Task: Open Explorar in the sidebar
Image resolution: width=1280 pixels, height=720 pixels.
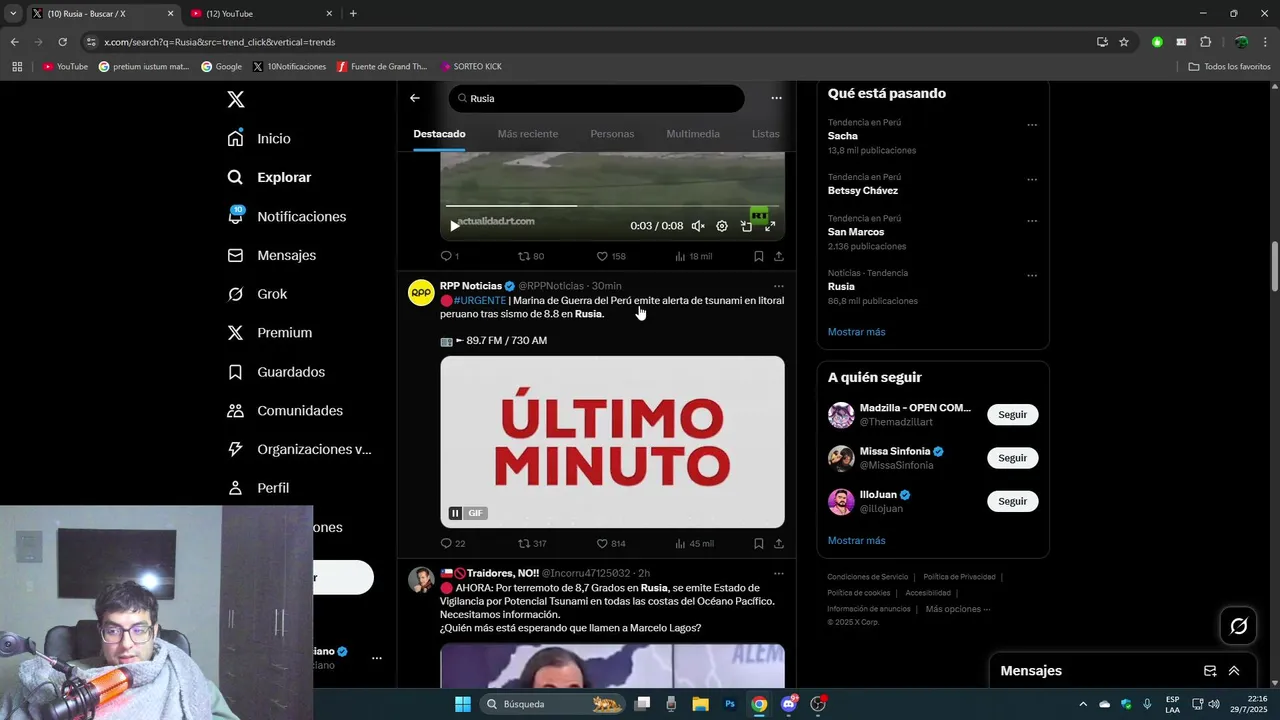Action: pos(269,177)
